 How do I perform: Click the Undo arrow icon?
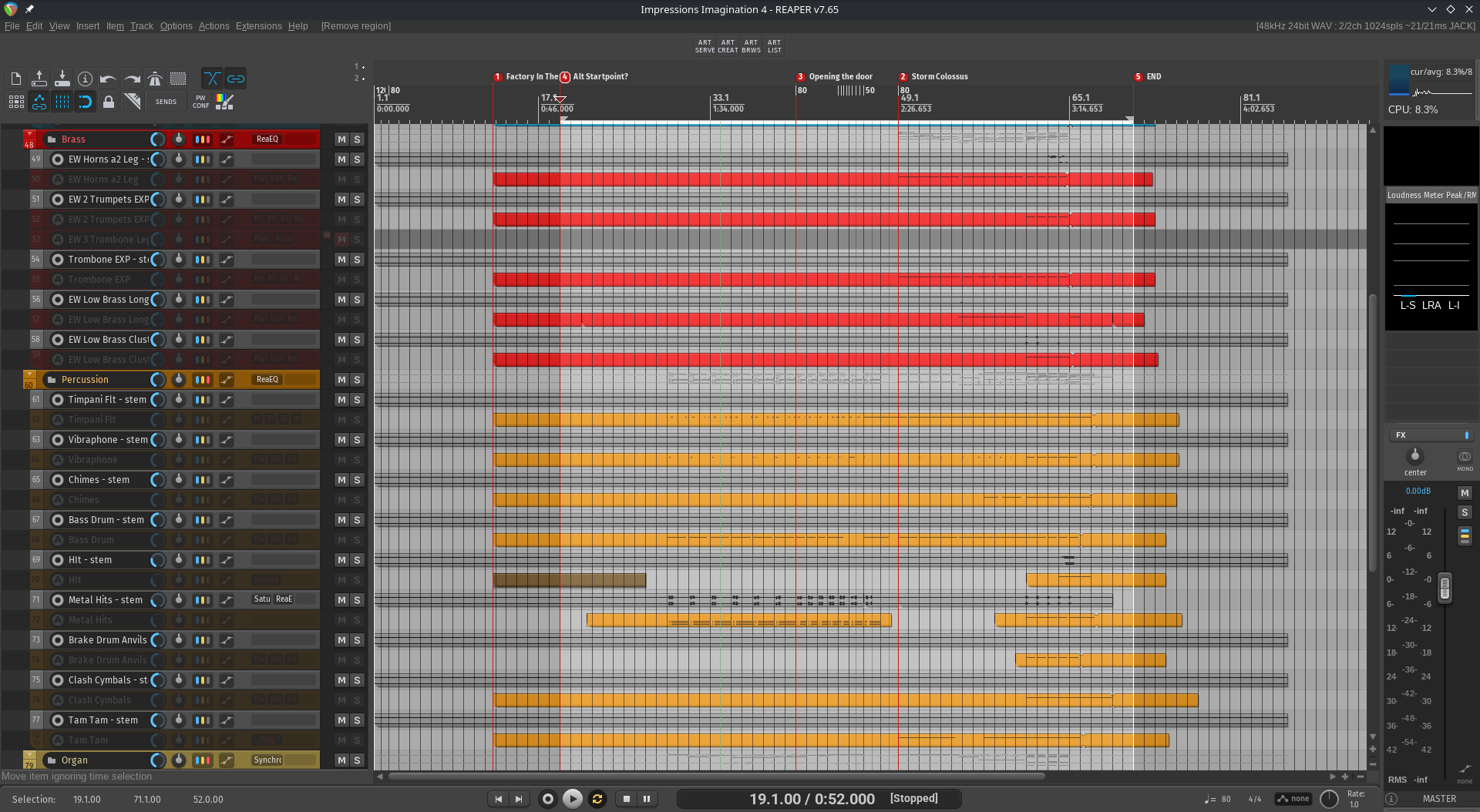pyautogui.click(x=108, y=79)
